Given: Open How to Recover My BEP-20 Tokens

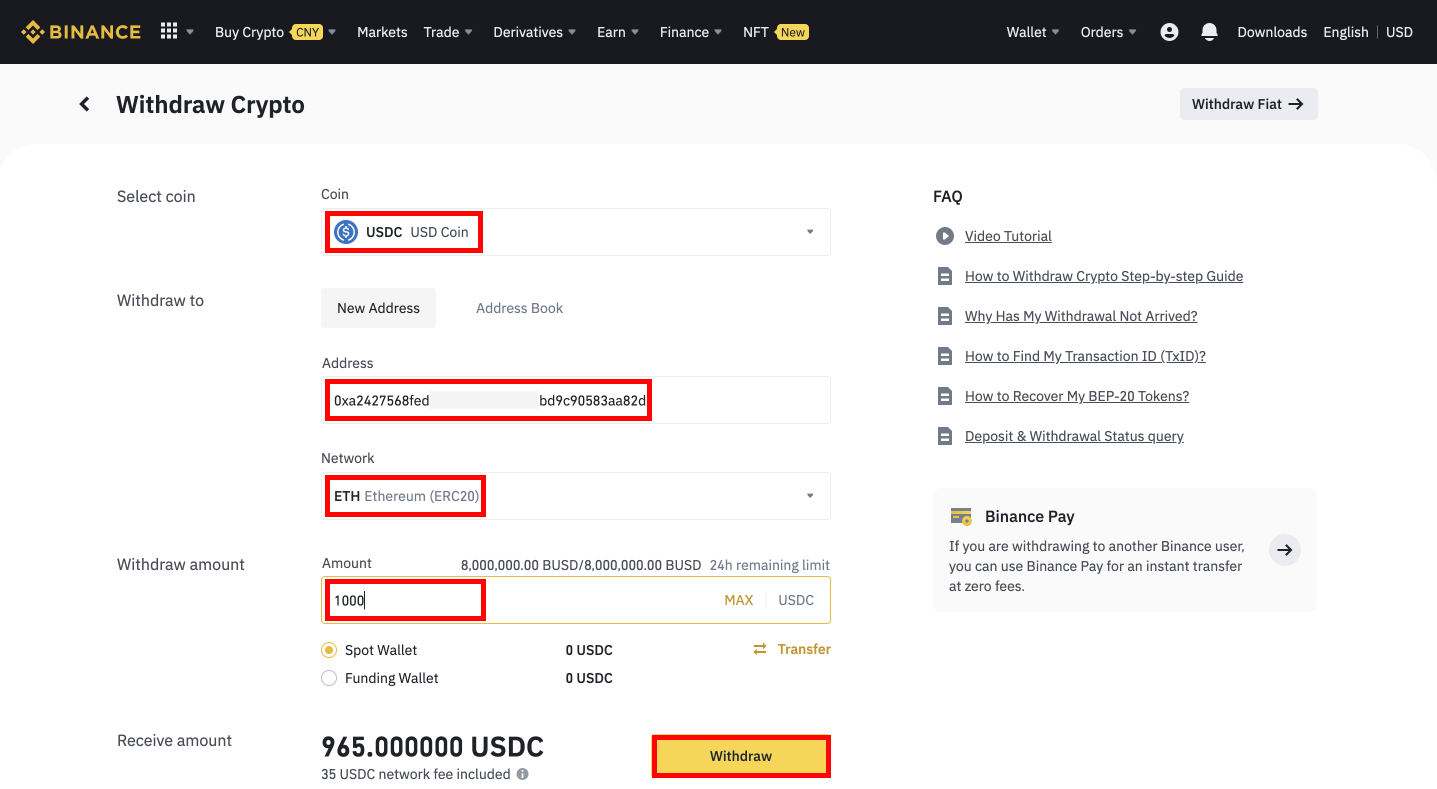Looking at the screenshot, I should point(1076,396).
